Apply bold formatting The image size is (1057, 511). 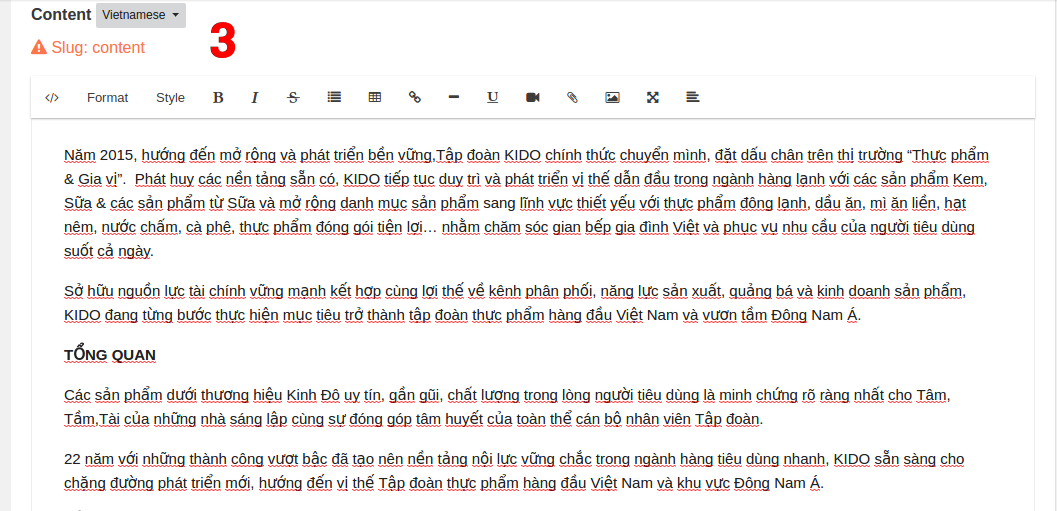pos(218,98)
